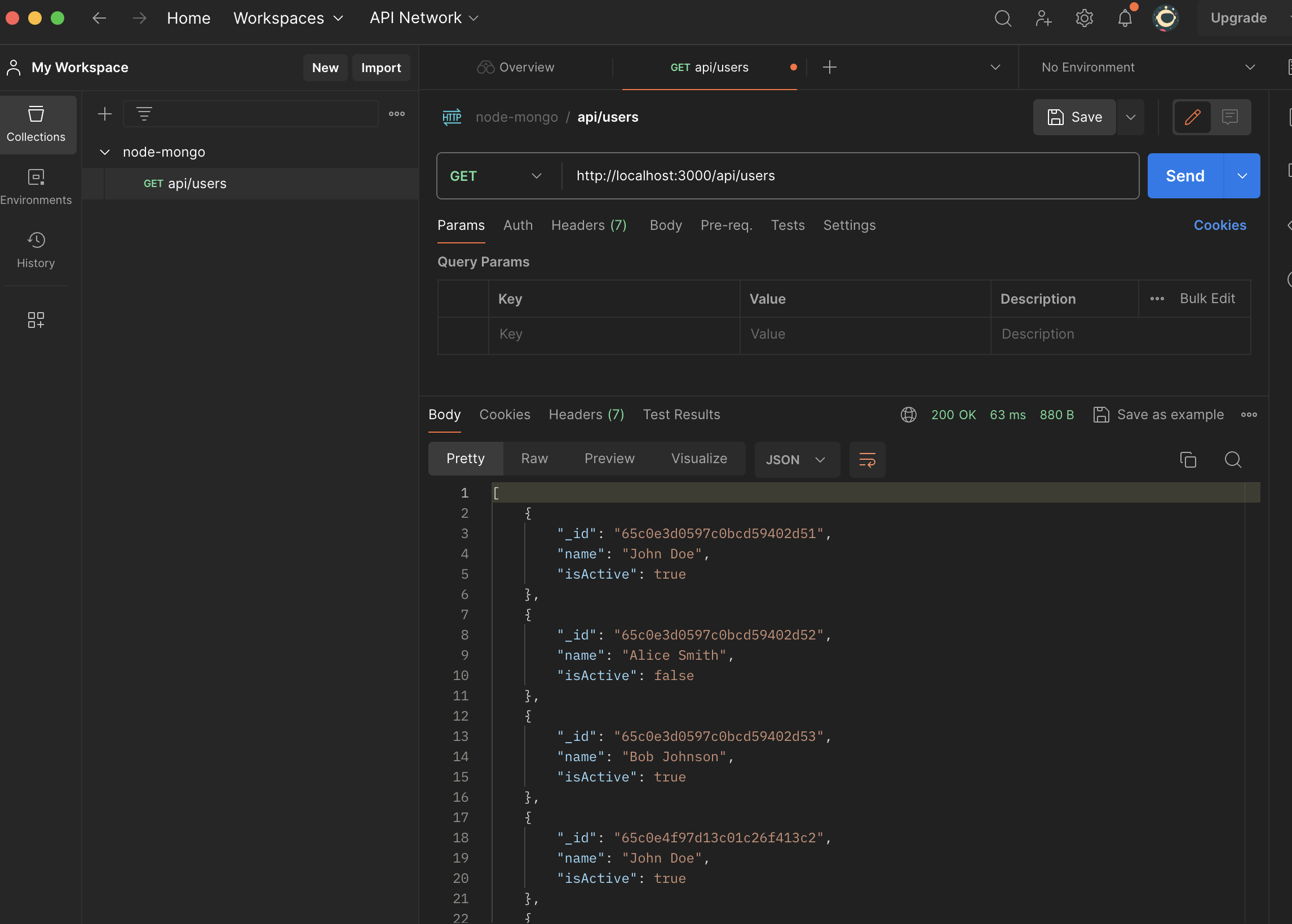Open the settings gear icon

pyautogui.click(x=1084, y=18)
